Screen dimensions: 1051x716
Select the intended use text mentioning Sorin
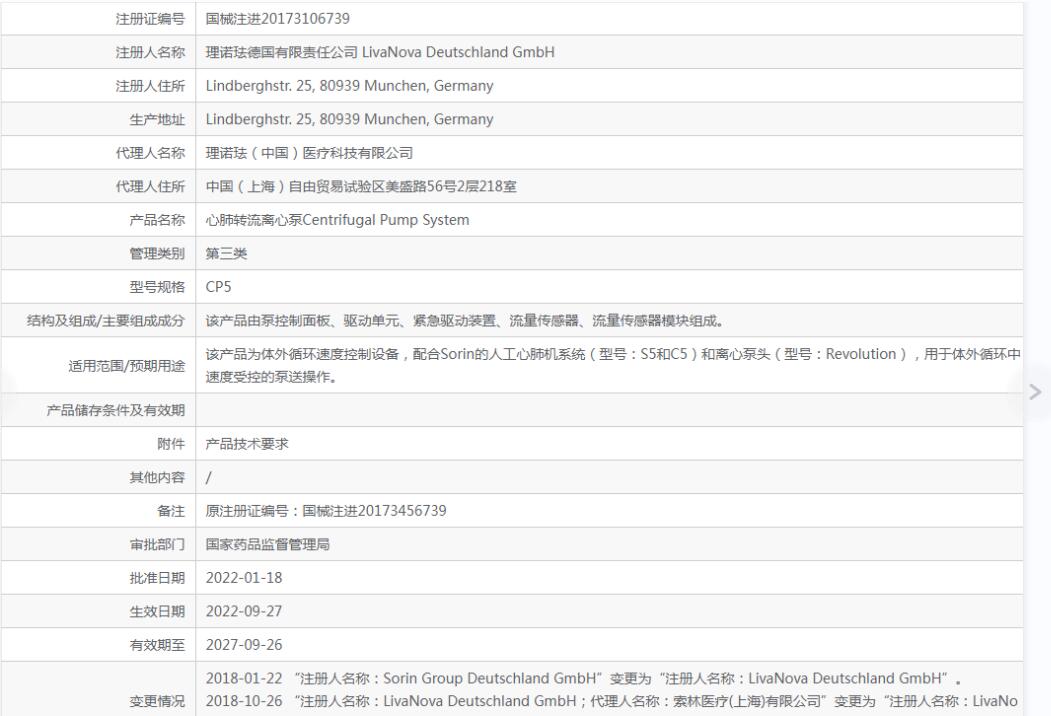[613, 365]
